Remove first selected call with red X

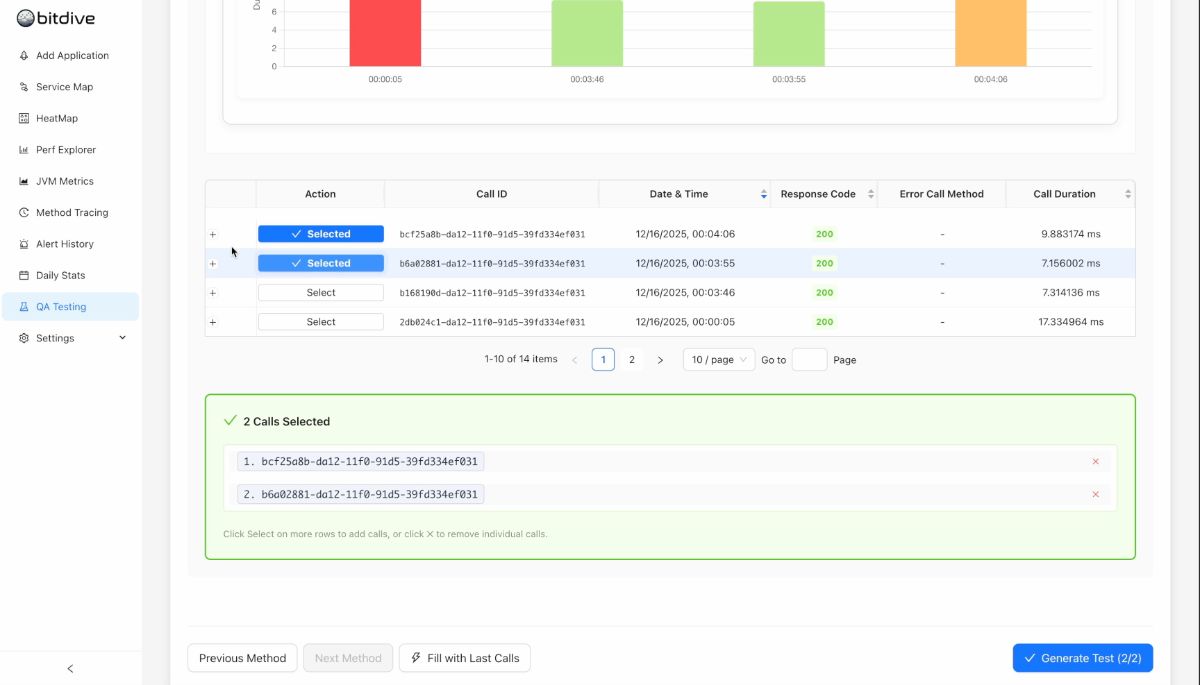(x=1095, y=462)
